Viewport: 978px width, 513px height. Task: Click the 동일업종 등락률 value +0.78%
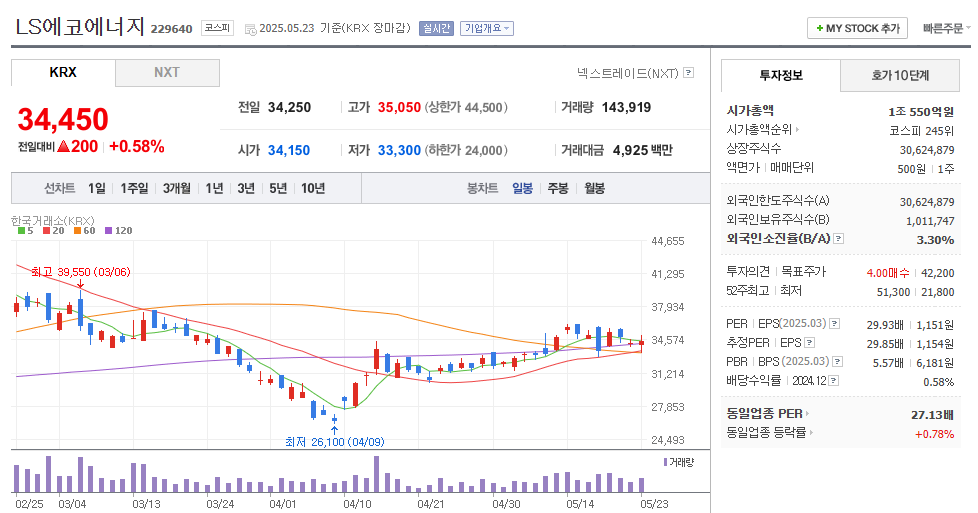(934, 434)
